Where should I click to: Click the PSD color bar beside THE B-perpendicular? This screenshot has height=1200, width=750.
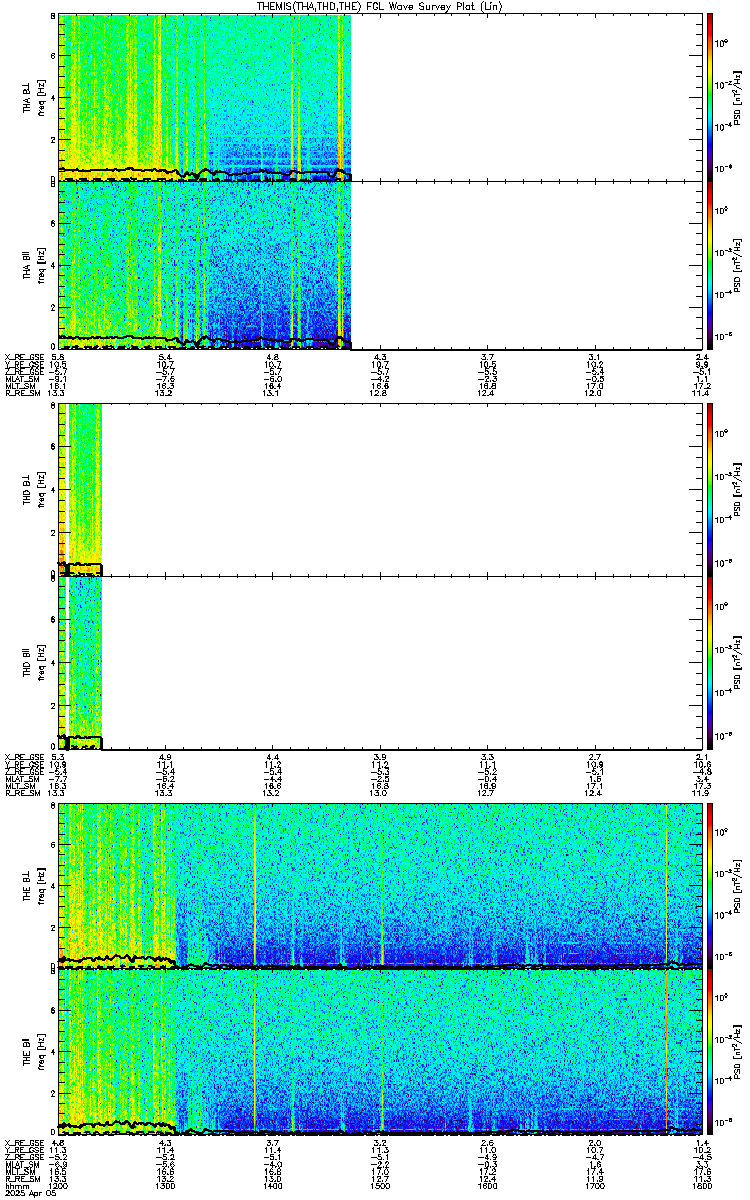[x=709, y=884]
